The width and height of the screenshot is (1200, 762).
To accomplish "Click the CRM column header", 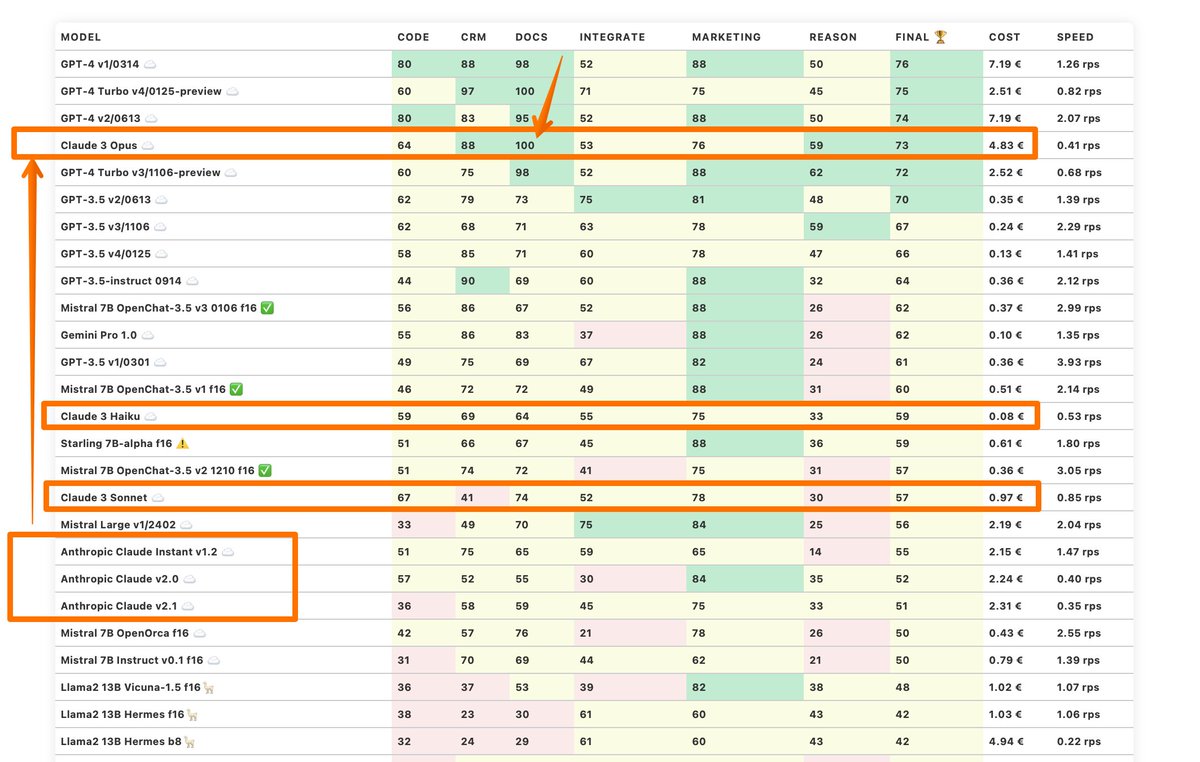I will (473, 37).
